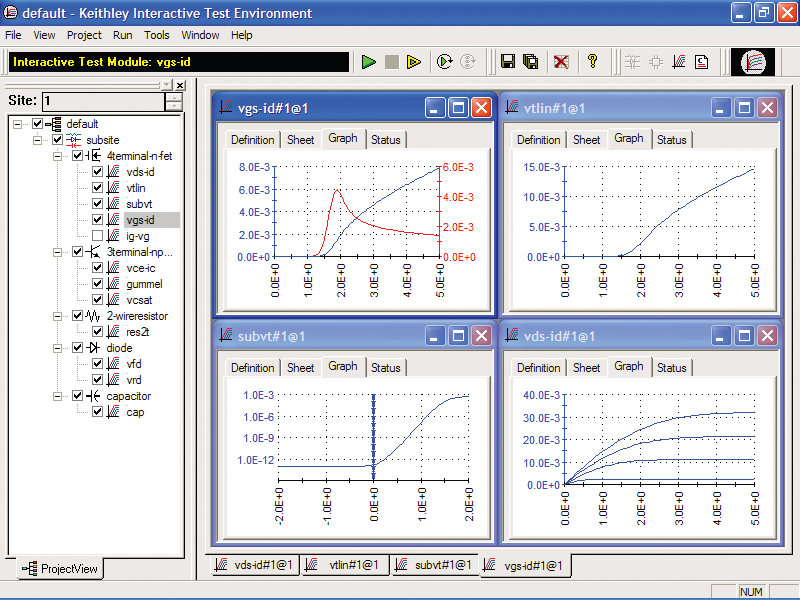The width and height of the screenshot is (800, 600).
Task: Open Status tab in subvt window
Action: pos(386,368)
